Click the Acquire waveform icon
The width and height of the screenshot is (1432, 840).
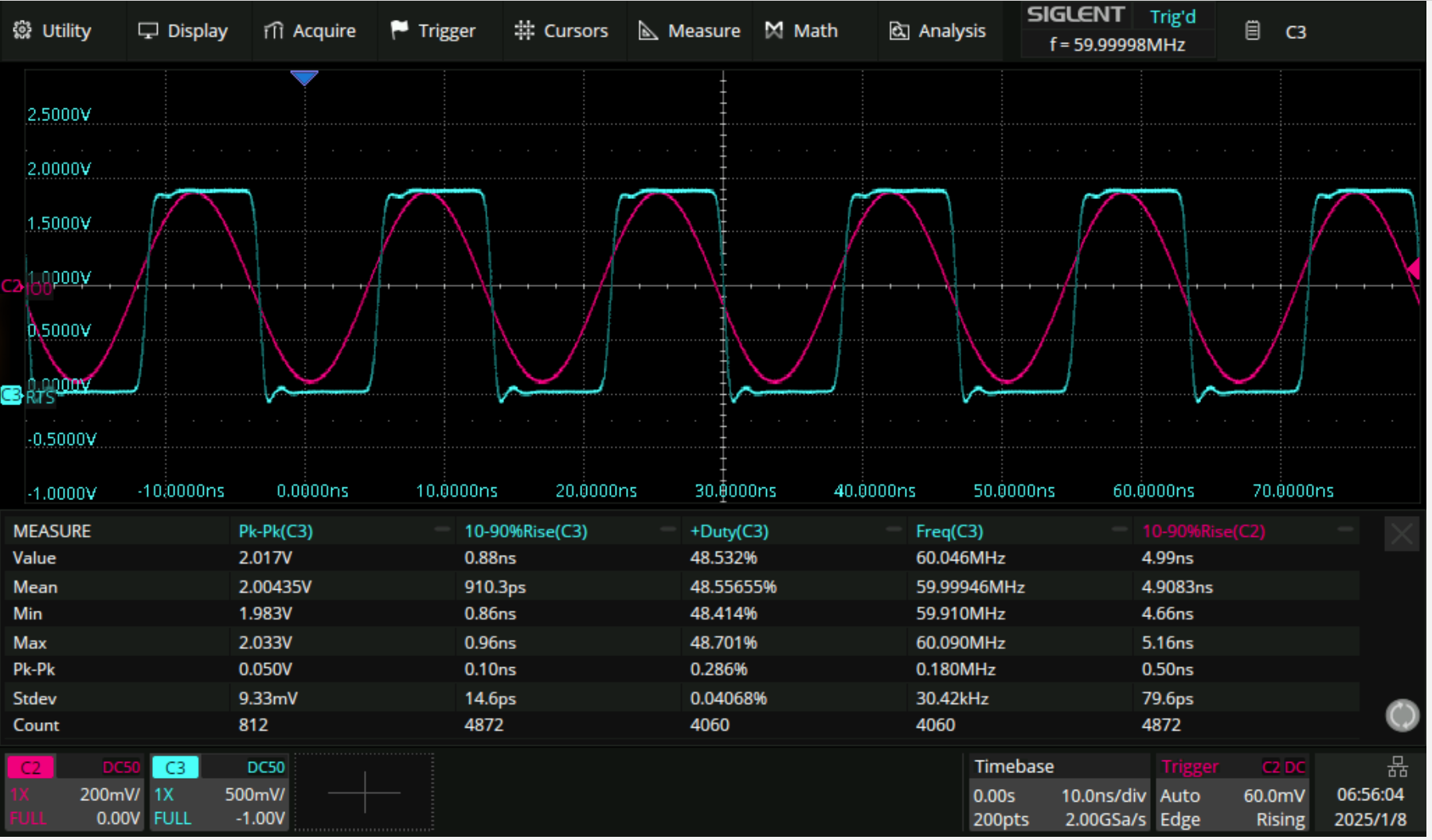[x=273, y=30]
